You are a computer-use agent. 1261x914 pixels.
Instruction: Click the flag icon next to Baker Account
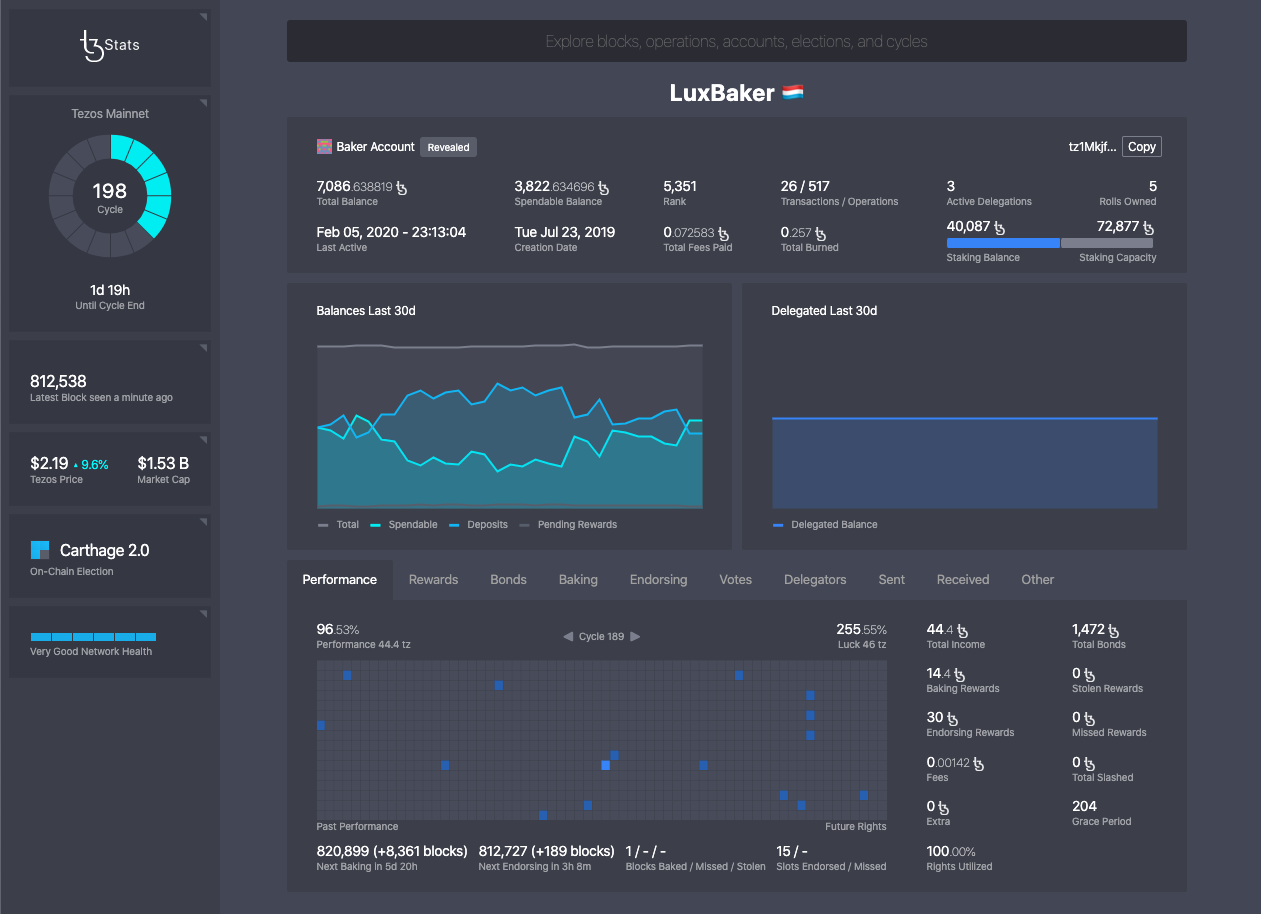click(x=324, y=146)
